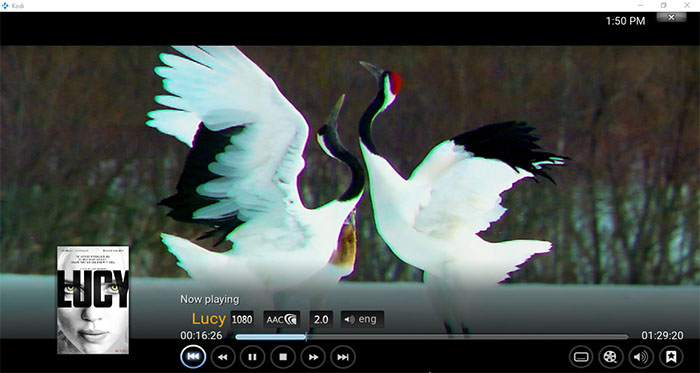Stop the video playback
The height and width of the screenshot is (373, 700).
(283, 357)
